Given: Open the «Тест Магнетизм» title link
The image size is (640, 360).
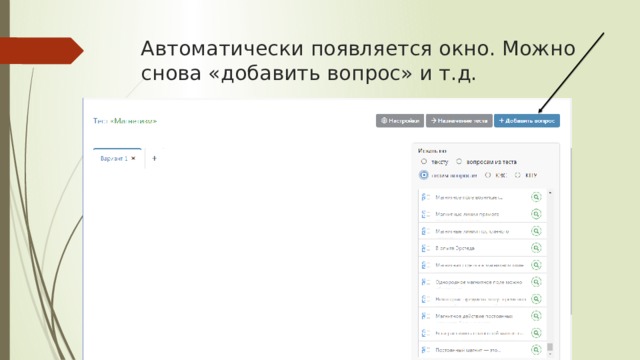Looking at the screenshot, I should click(x=125, y=121).
